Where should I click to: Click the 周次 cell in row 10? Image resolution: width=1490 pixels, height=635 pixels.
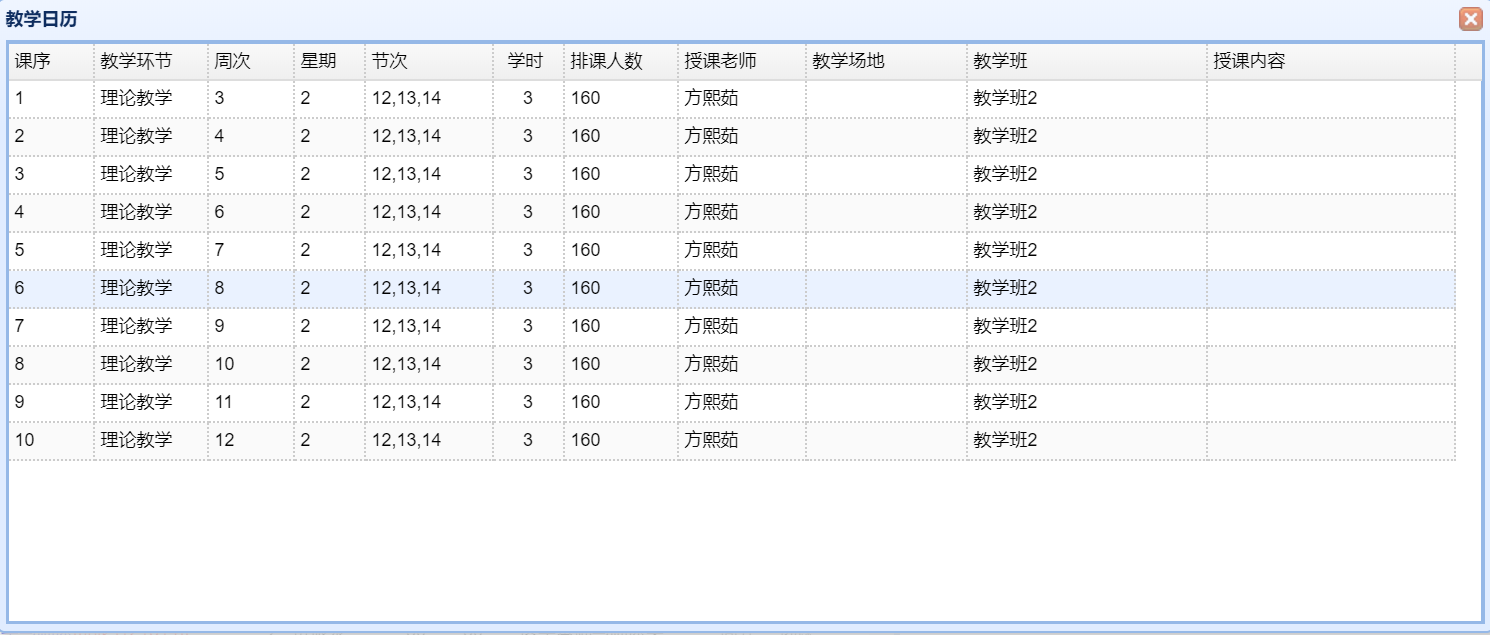[x=251, y=440]
